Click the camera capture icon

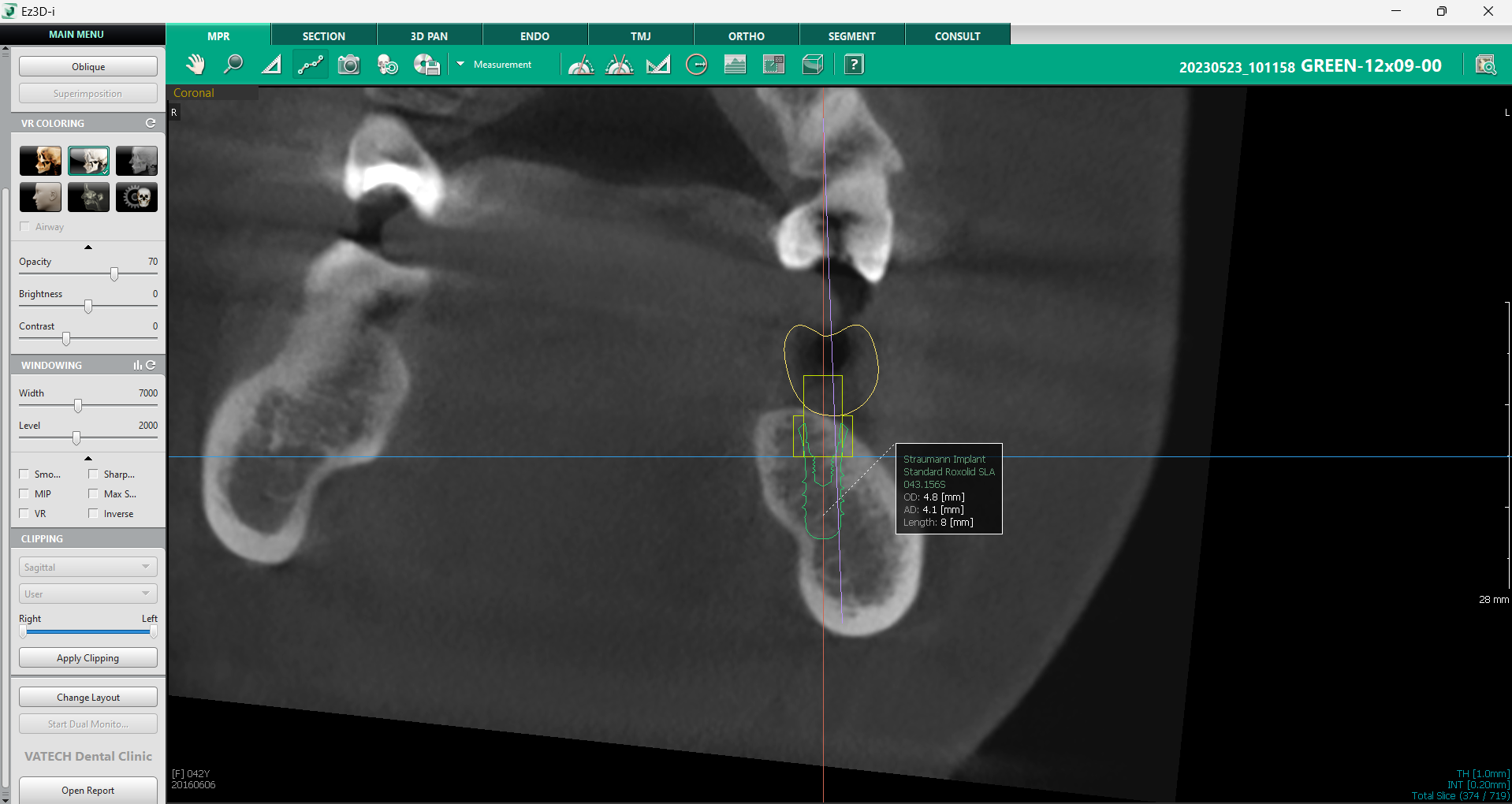pyautogui.click(x=348, y=65)
